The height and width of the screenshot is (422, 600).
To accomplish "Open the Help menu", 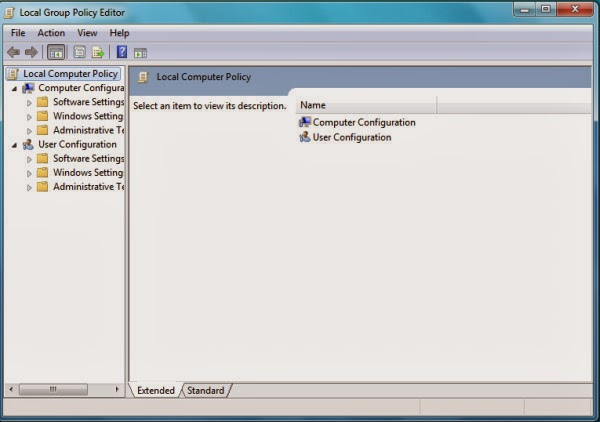I will coord(119,33).
